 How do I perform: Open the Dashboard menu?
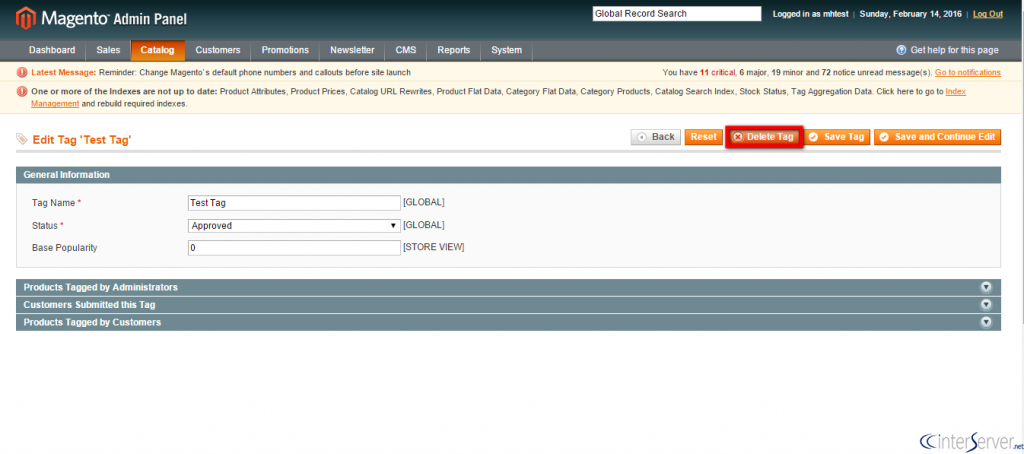tap(52, 50)
